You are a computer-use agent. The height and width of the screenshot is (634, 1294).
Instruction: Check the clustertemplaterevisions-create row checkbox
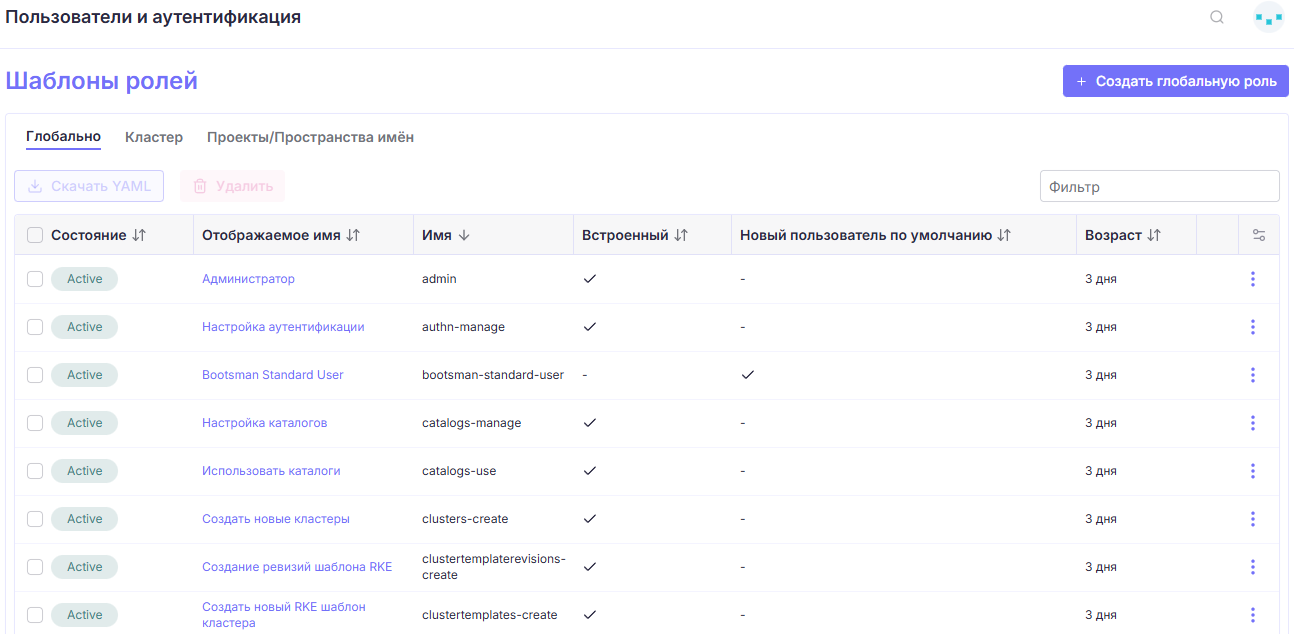(x=35, y=567)
